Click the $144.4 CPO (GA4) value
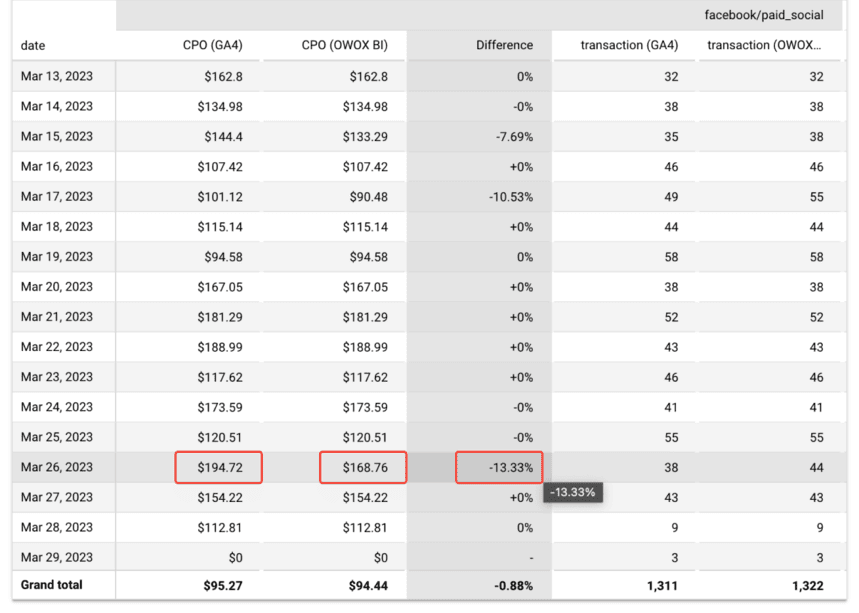 224,137
